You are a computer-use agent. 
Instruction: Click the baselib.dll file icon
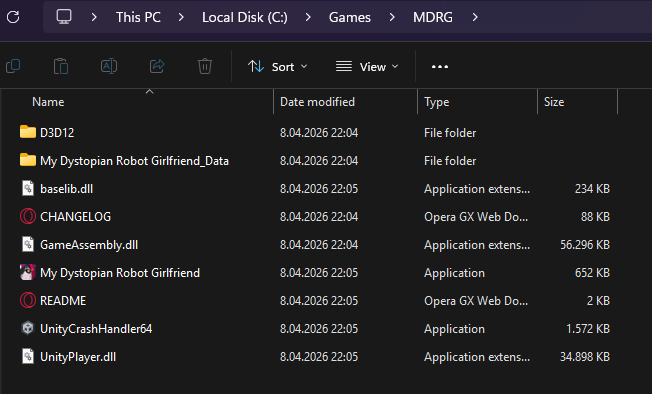28,188
